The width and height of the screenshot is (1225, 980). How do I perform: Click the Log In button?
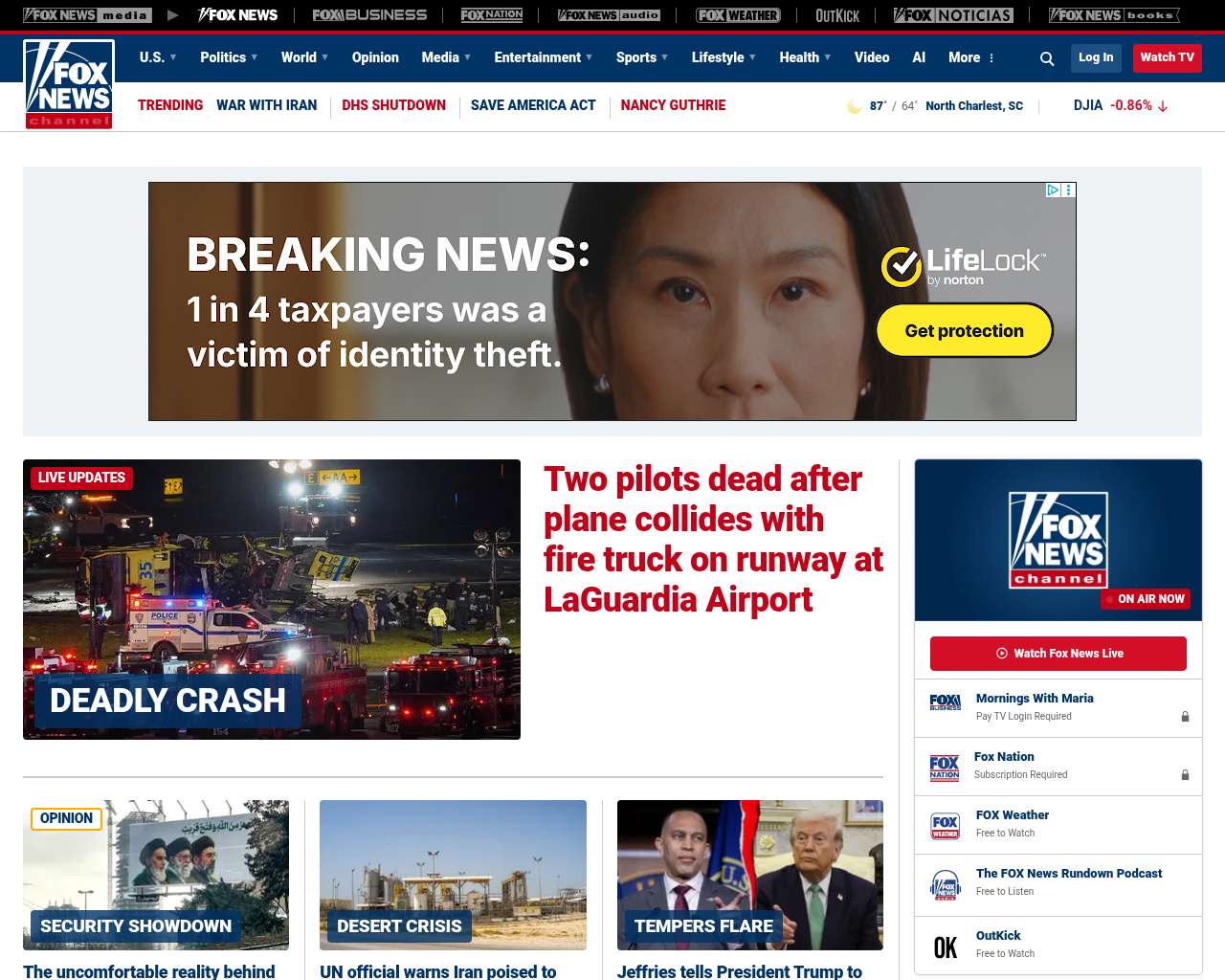point(1096,57)
